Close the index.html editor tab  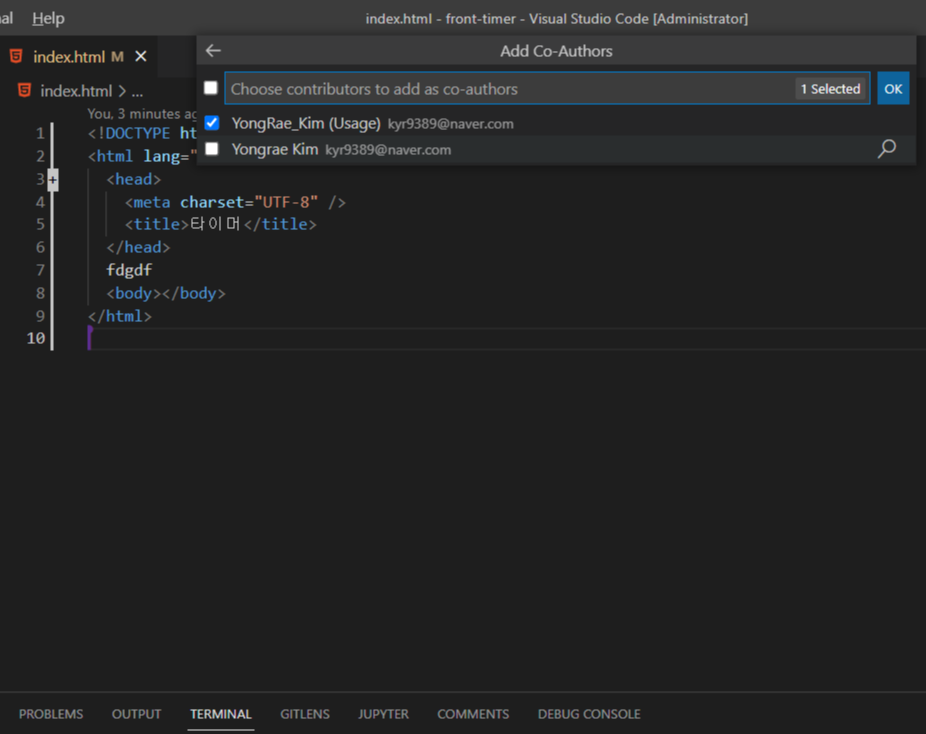(141, 56)
